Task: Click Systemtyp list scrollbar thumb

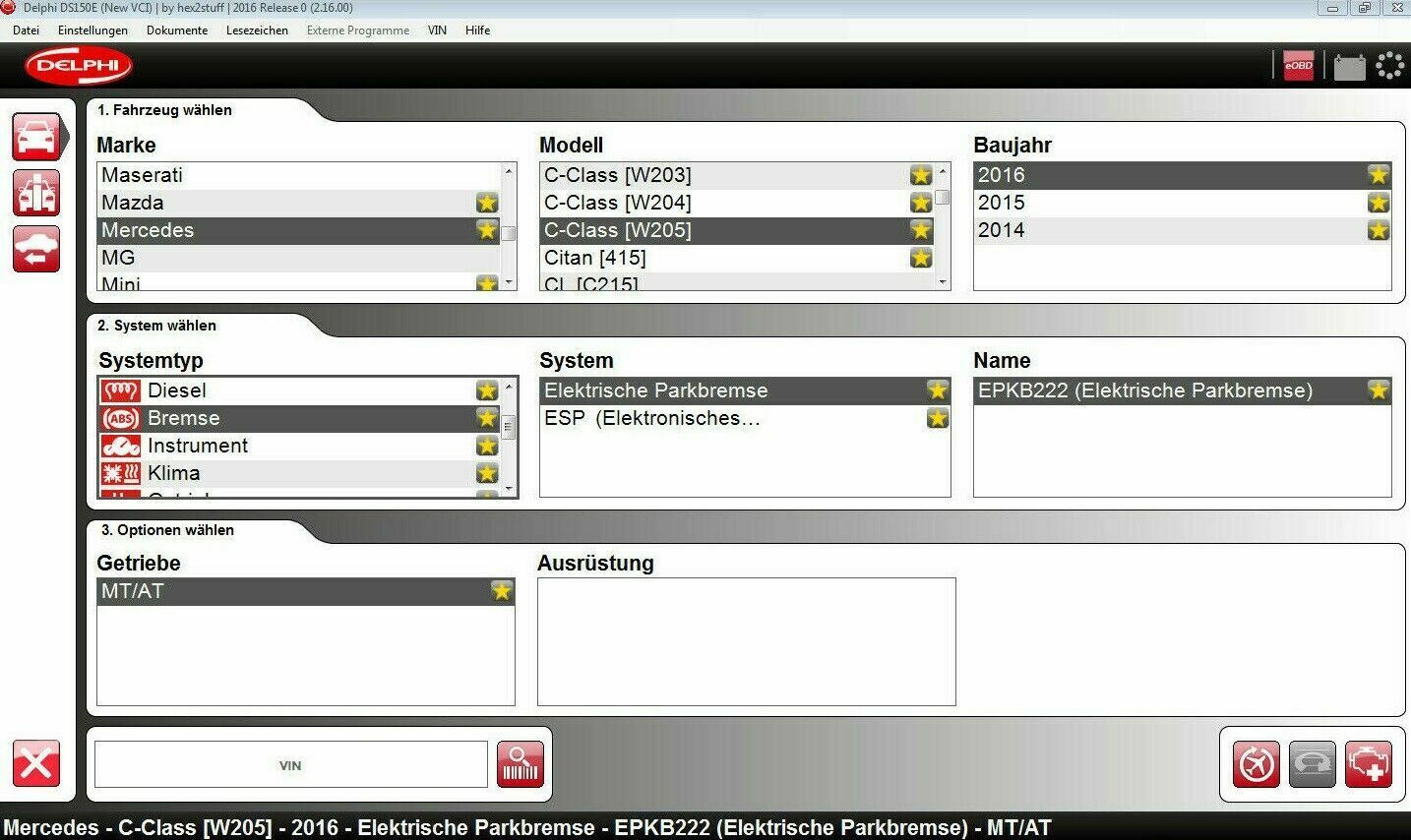Action: click(509, 427)
